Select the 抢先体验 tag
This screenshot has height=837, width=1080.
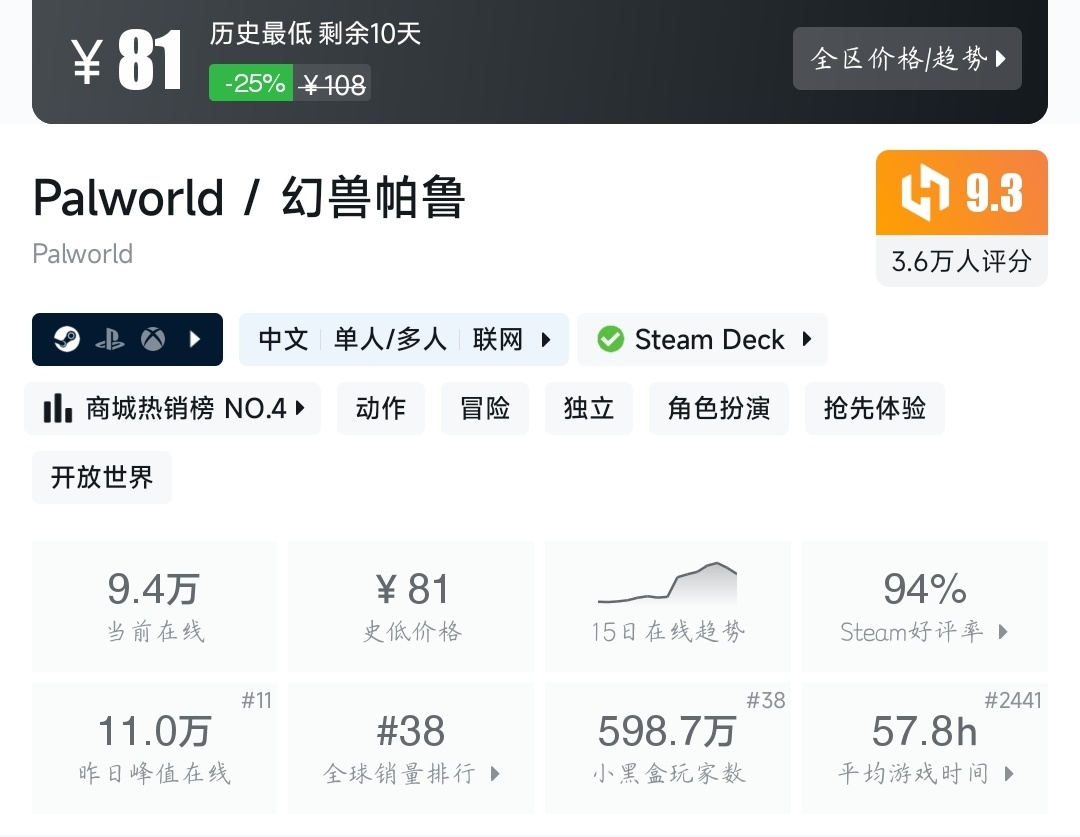875,409
